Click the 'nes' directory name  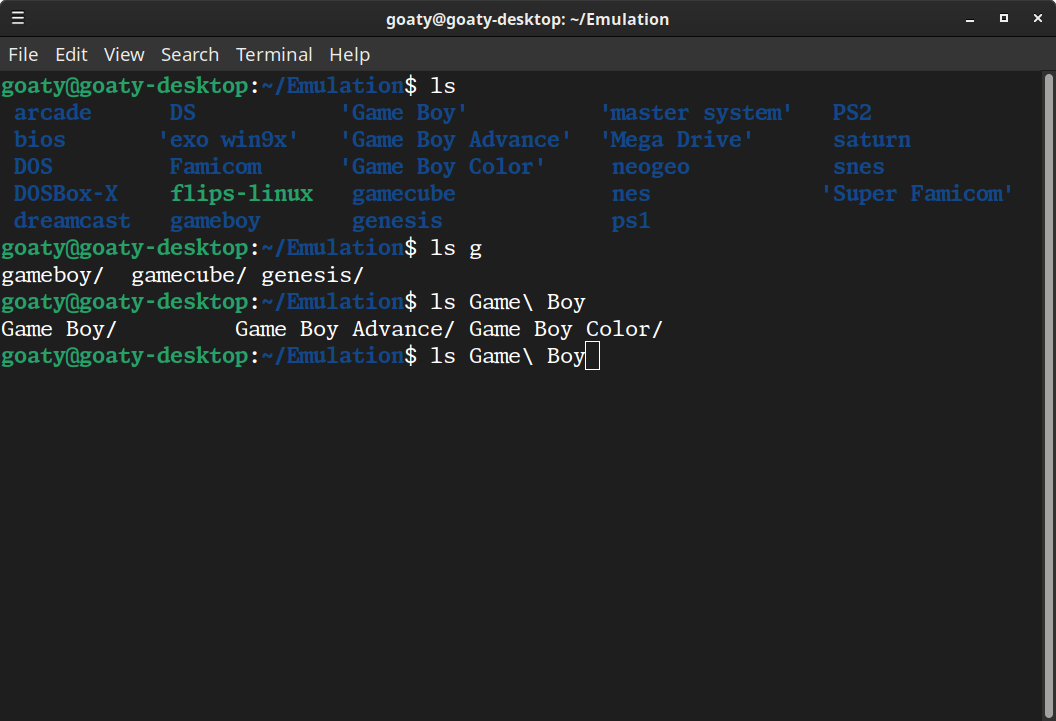click(x=631, y=193)
